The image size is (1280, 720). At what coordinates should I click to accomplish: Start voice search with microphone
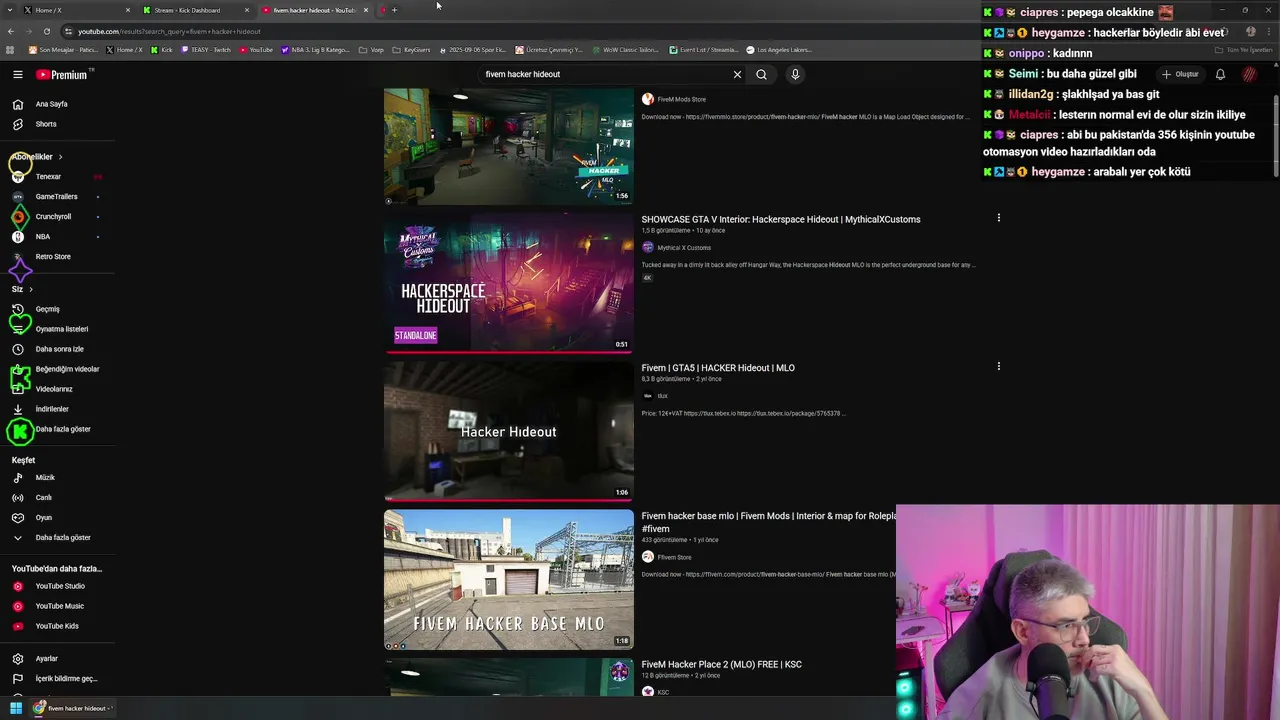795,74
